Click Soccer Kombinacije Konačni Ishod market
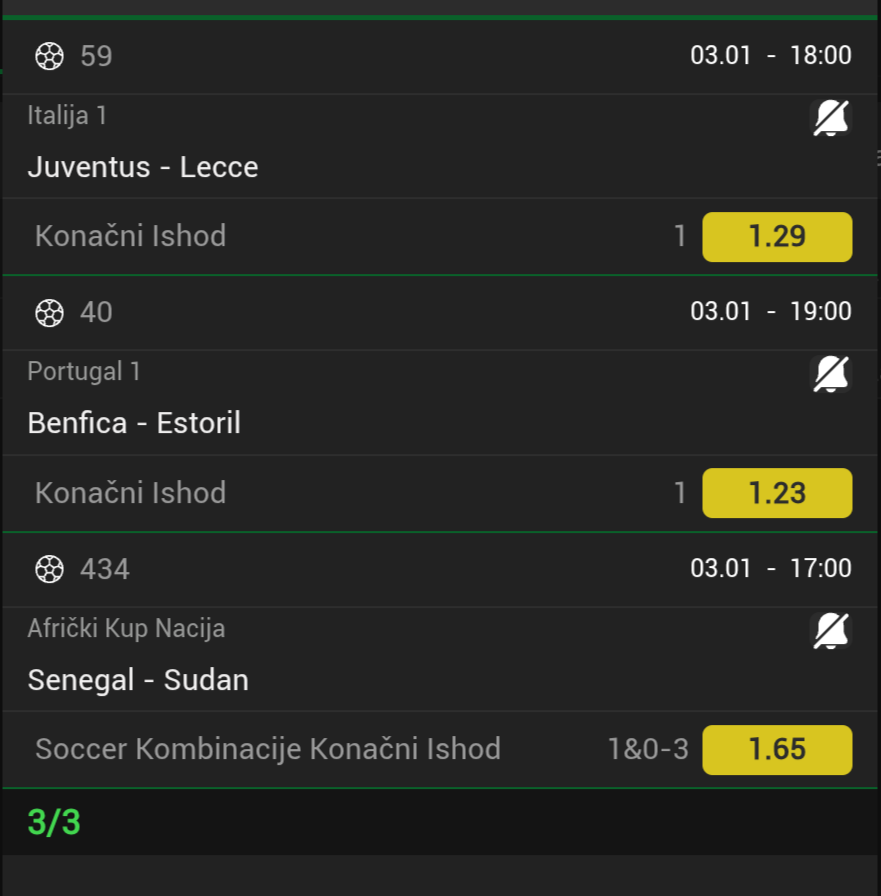The height and width of the screenshot is (896, 881). pos(267,749)
